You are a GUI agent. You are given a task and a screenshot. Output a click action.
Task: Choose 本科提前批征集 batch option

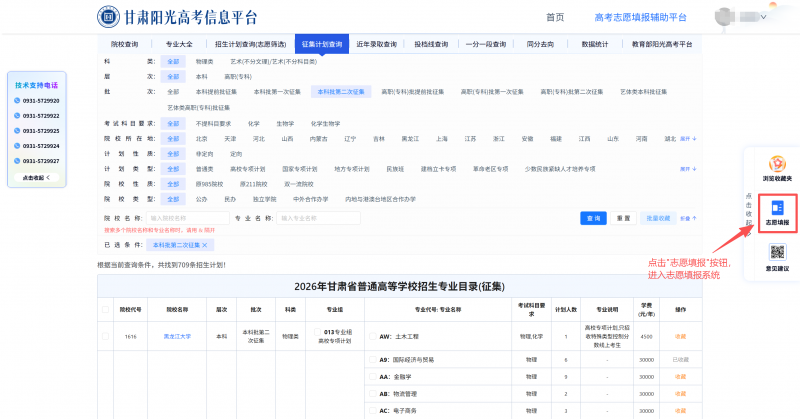click(216, 92)
